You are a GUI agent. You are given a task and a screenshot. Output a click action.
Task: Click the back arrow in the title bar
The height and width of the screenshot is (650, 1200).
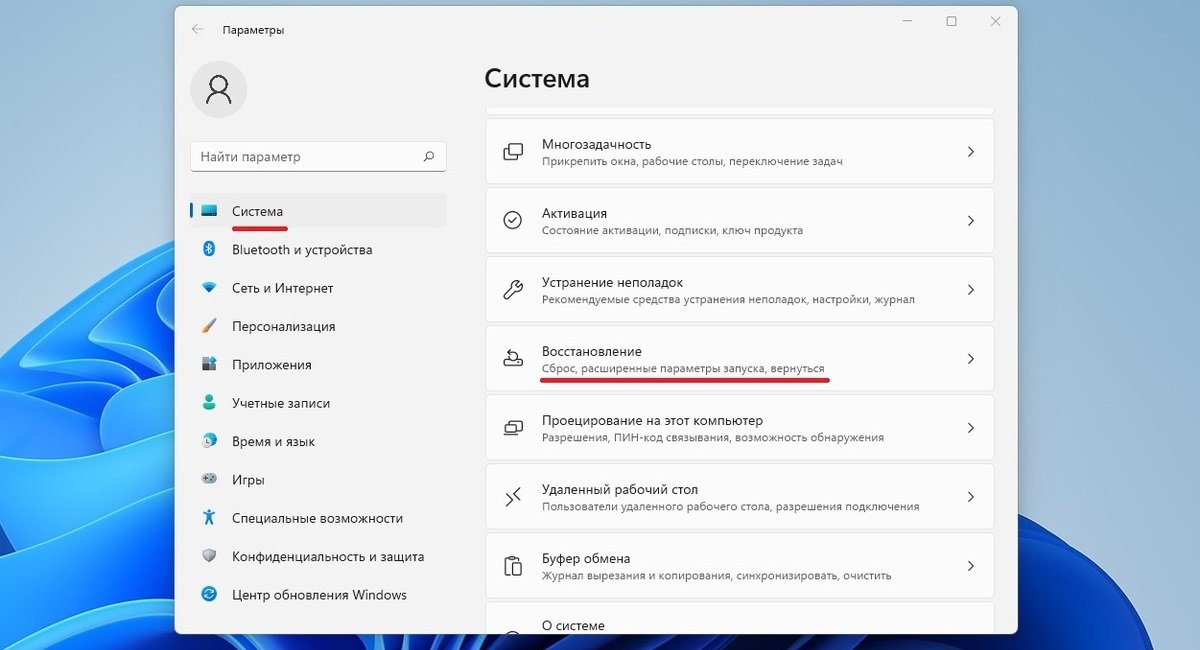[197, 30]
